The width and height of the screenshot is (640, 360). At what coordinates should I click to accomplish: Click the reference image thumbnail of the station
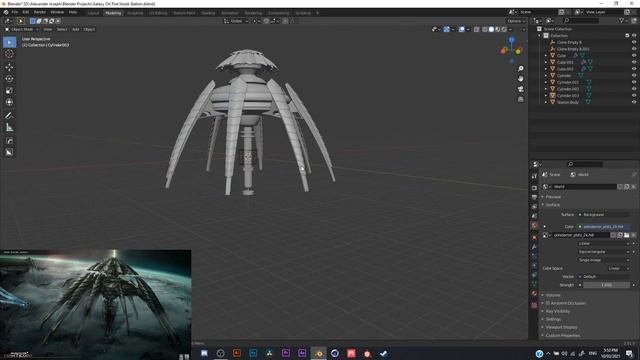tap(96, 304)
